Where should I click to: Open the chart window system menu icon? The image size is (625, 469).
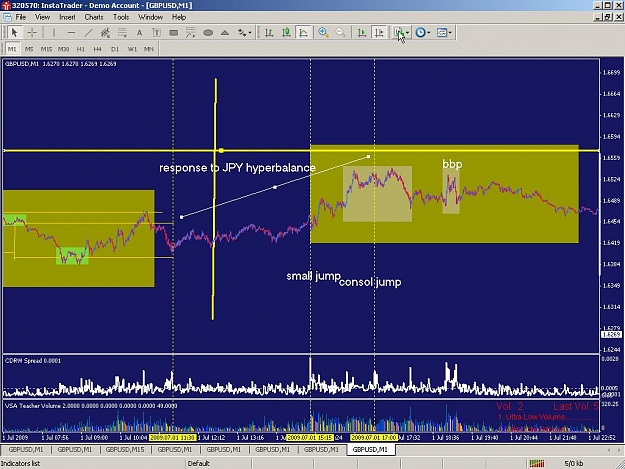pyautogui.click(x=7, y=17)
